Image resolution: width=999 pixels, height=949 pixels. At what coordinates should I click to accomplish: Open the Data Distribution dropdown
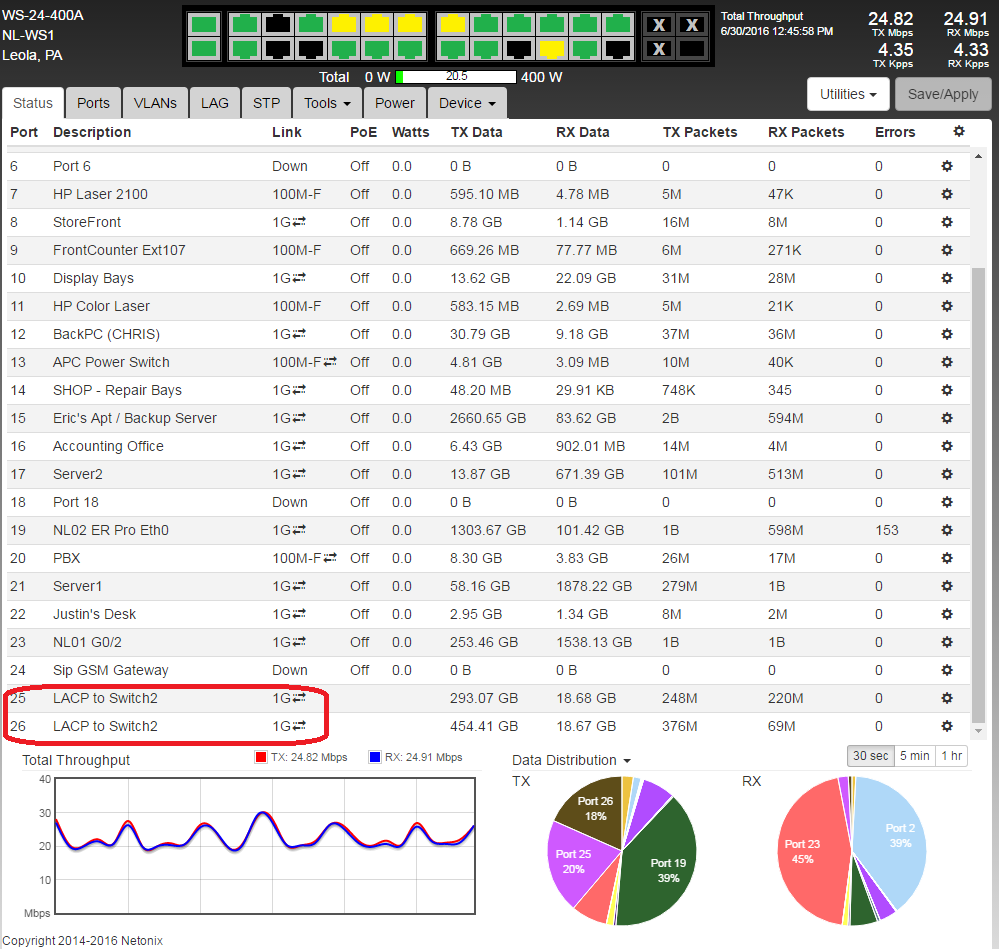(572, 761)
